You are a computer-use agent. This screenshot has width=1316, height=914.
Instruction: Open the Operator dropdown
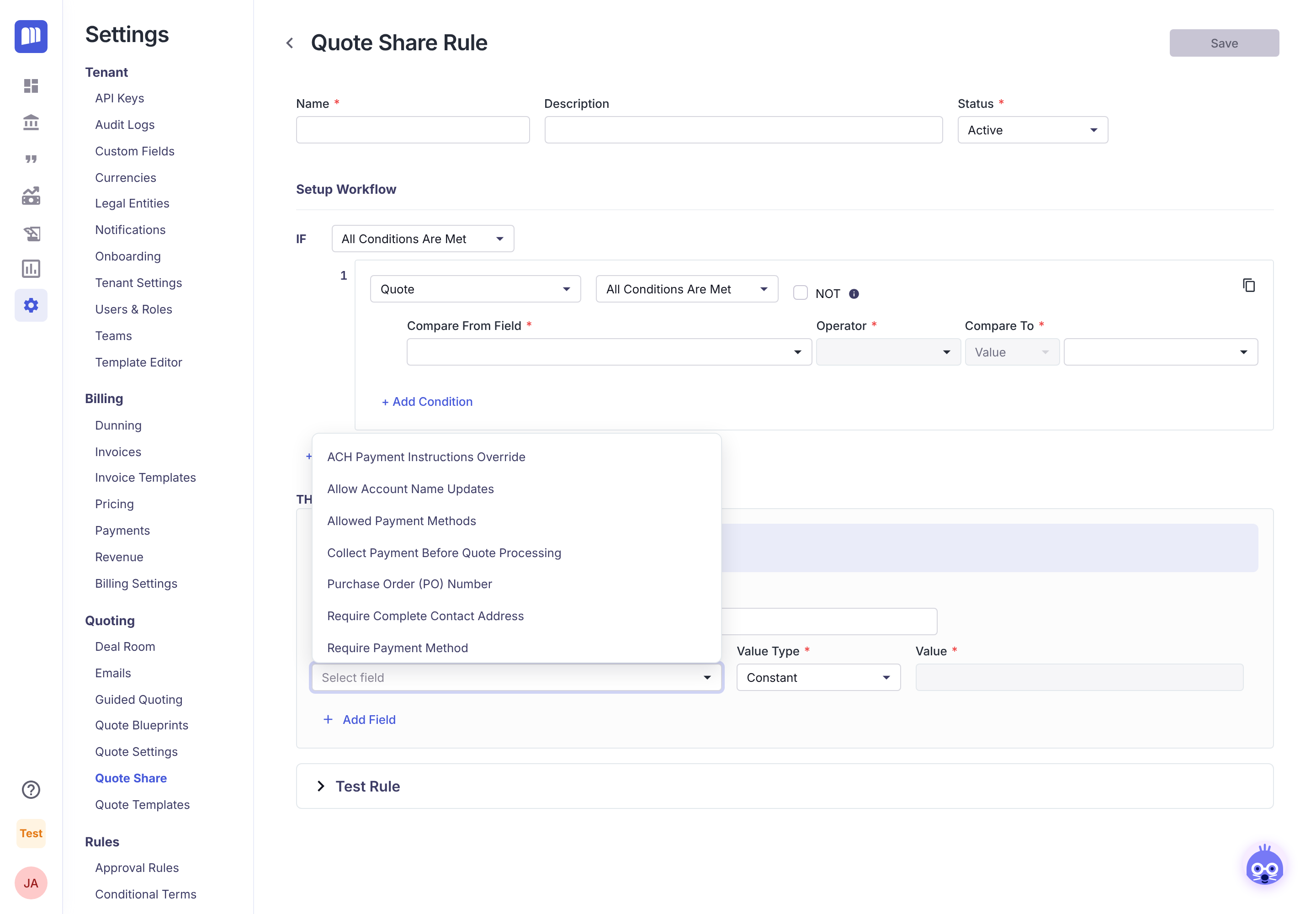click(888, 352)
